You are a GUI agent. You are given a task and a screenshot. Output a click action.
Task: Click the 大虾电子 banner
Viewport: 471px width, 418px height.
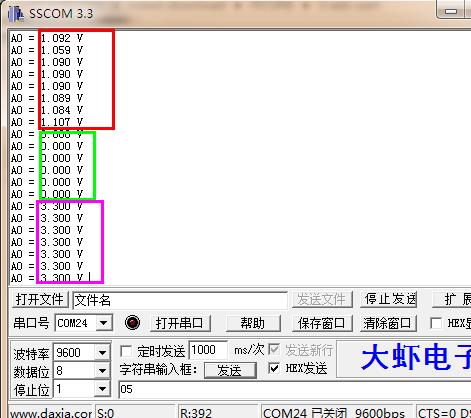click(x=404, y=359)
